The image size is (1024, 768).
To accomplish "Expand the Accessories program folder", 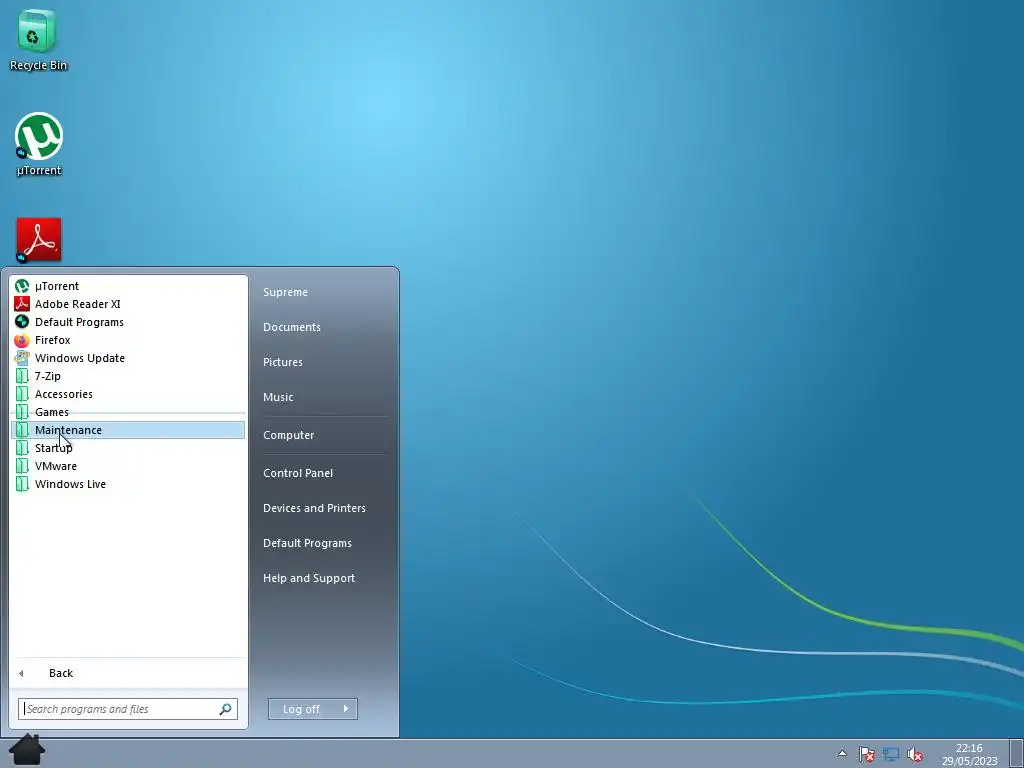I will pyautogui.click(x=128, y=394).
